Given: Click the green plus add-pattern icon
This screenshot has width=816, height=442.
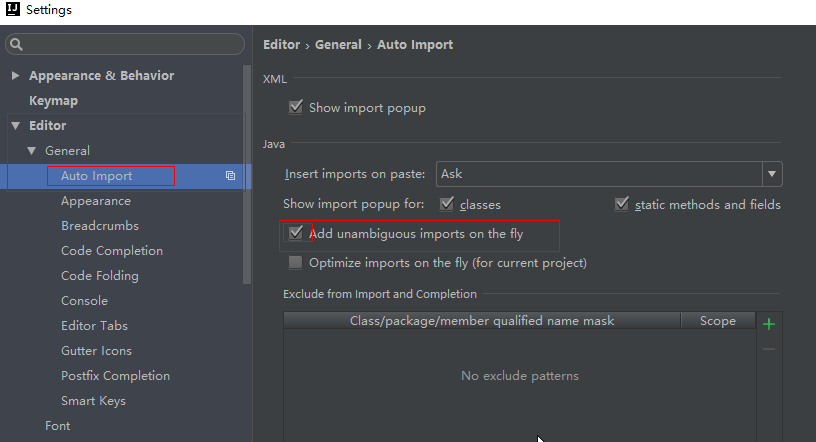Looking at the screenshot, I should pos(769,324).
